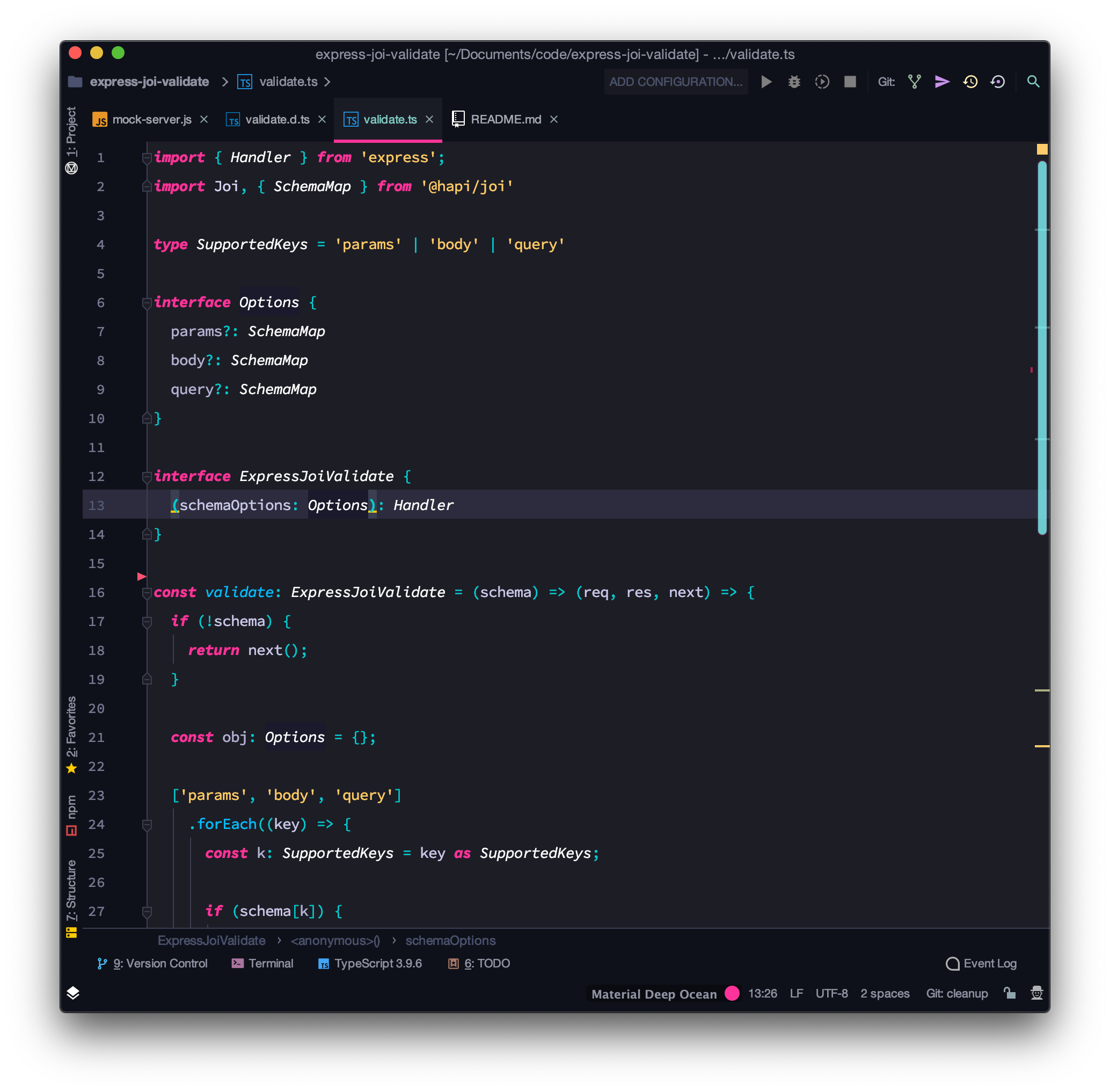The width and height of the screenshot is (1110, 1092).
Task: Open Search Everywhere magnifier icon
Action: (1033, 82)
